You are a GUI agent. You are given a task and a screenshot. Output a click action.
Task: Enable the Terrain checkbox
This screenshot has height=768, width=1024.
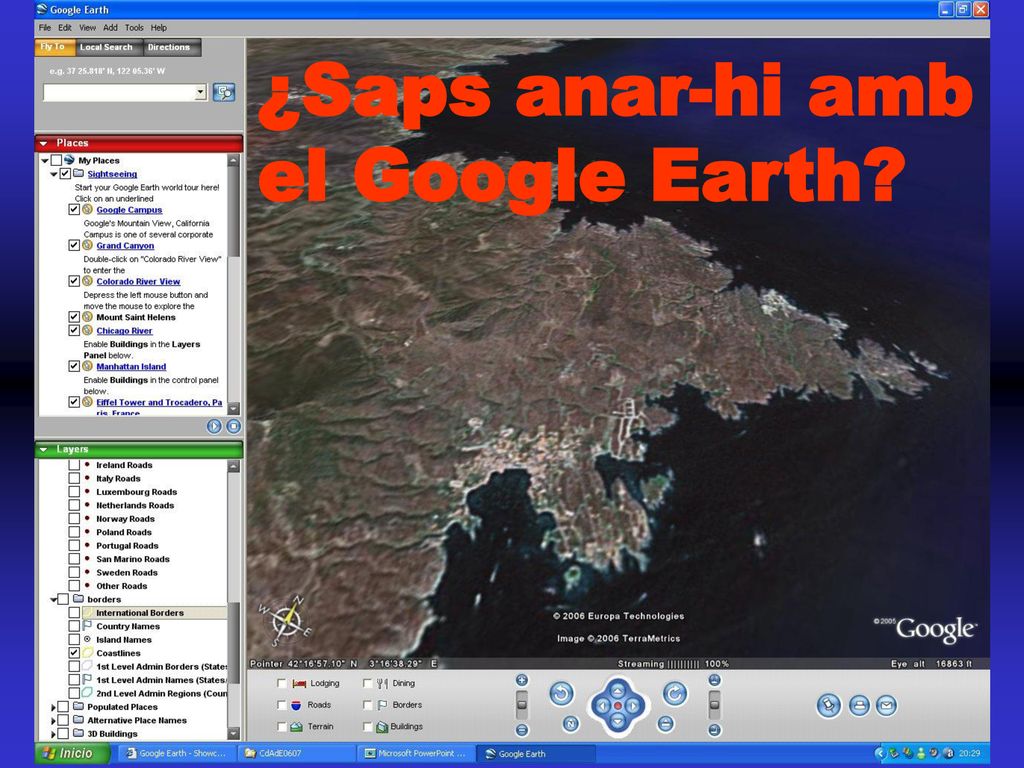(x=281, y=726)
